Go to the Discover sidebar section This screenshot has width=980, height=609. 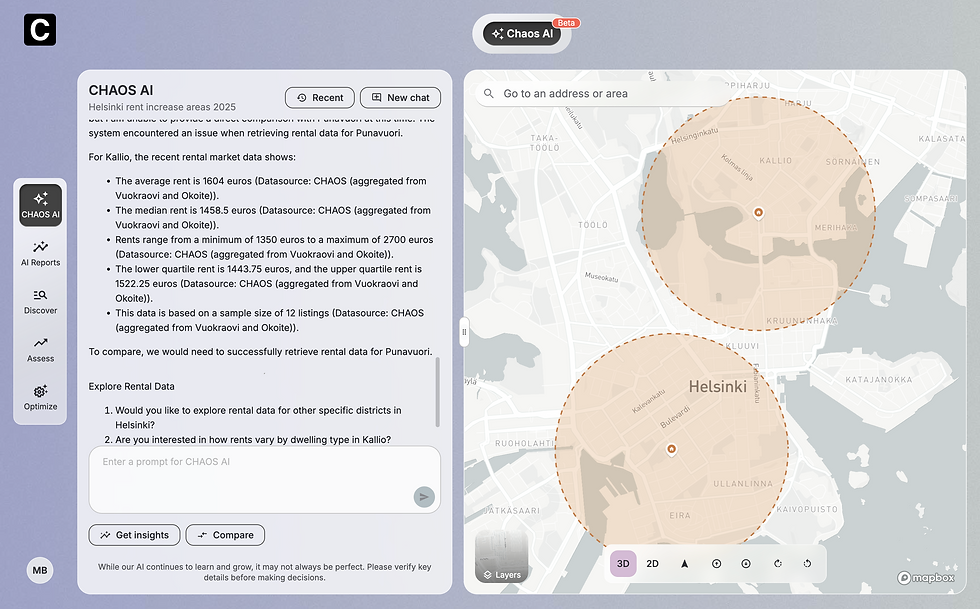click(x=41, y=301)
